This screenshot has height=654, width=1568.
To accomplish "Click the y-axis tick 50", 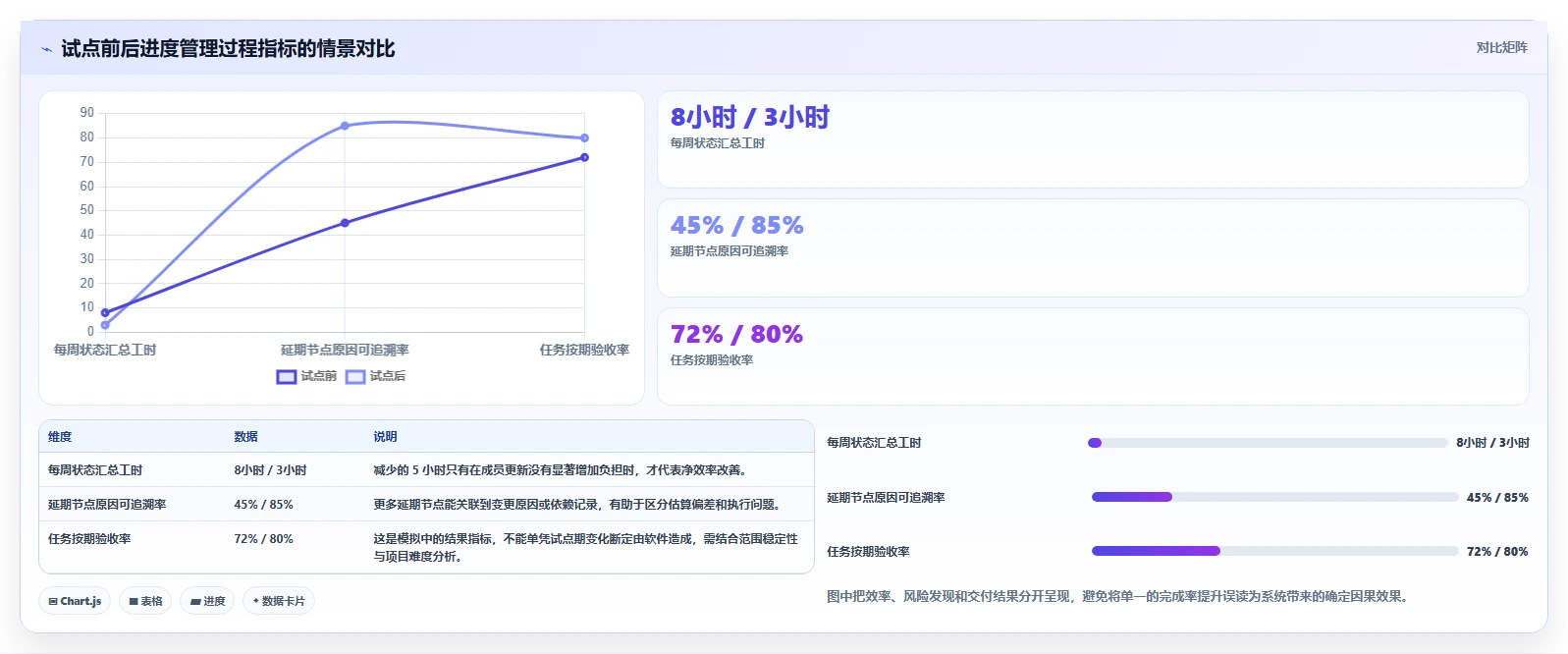I will pyautogui.click(x=87, y=210).
